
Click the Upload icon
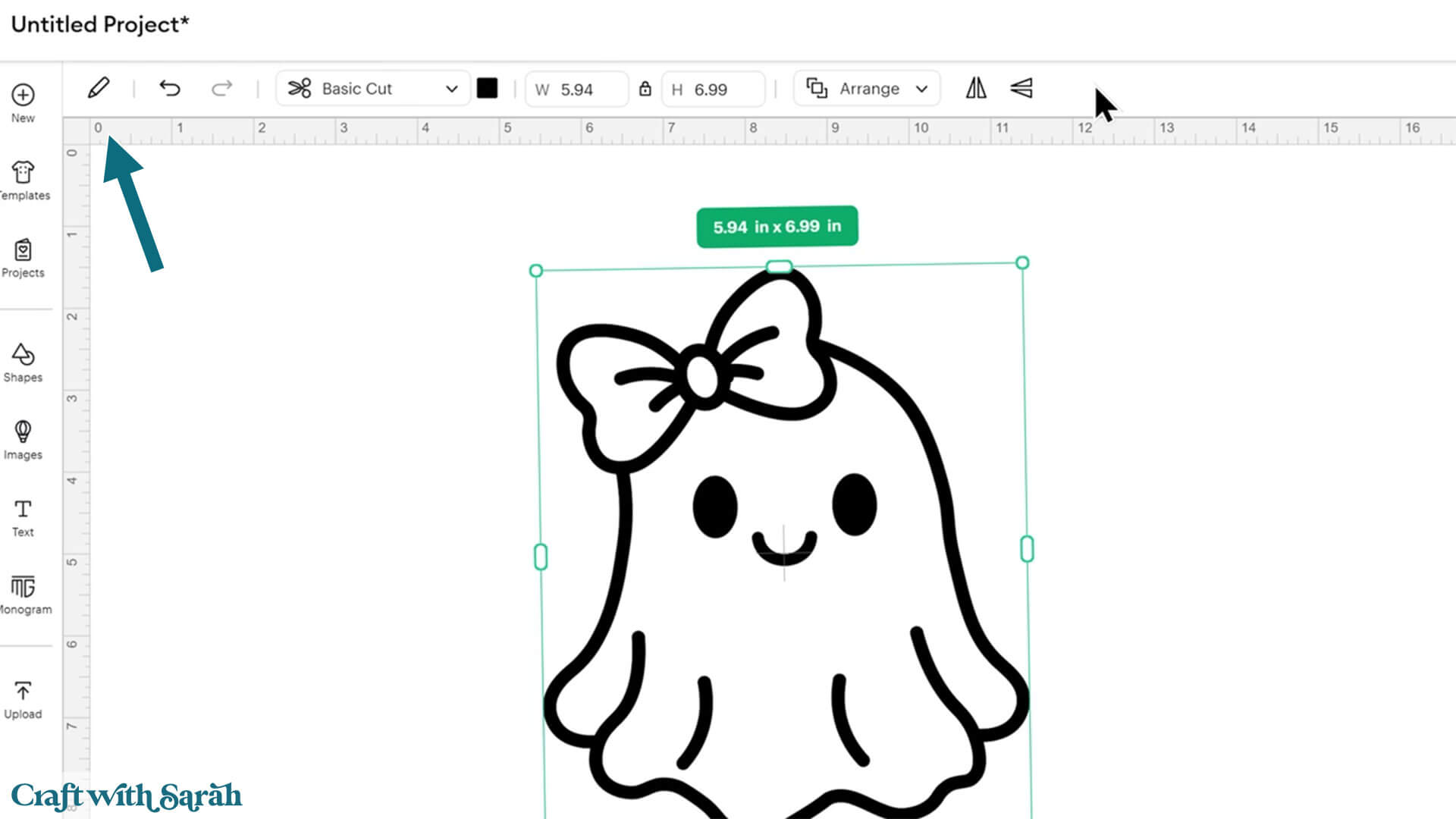(23, 692)
